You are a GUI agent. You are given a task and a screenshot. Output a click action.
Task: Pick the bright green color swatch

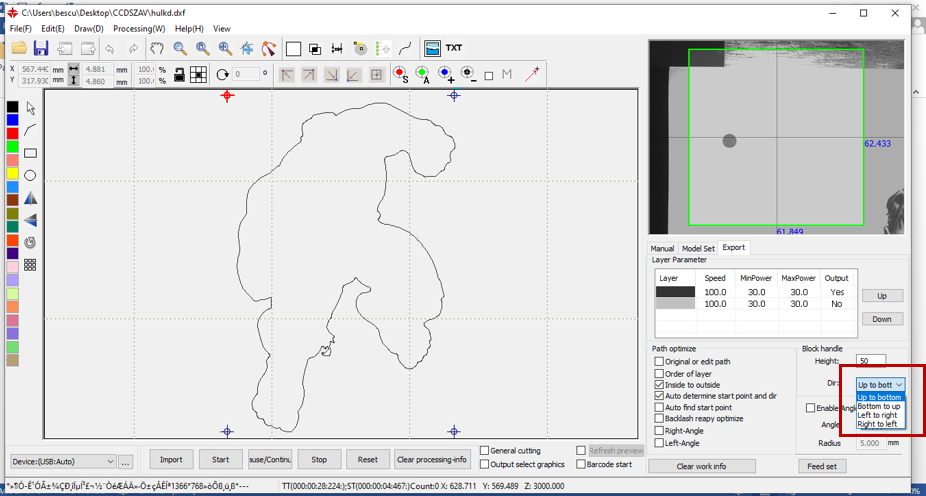(x=12, y=146)
